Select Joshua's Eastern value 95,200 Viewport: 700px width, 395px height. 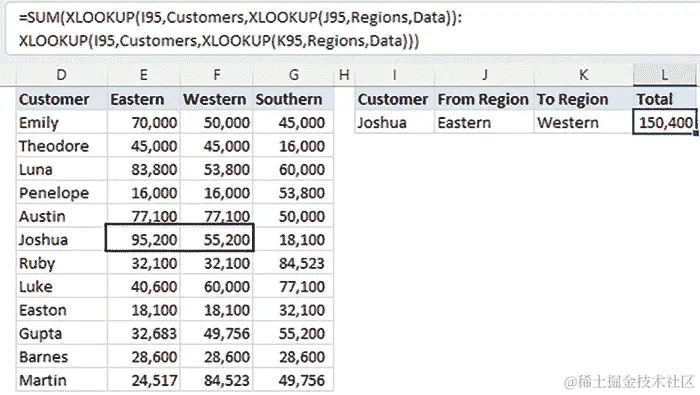coord(143,240)
